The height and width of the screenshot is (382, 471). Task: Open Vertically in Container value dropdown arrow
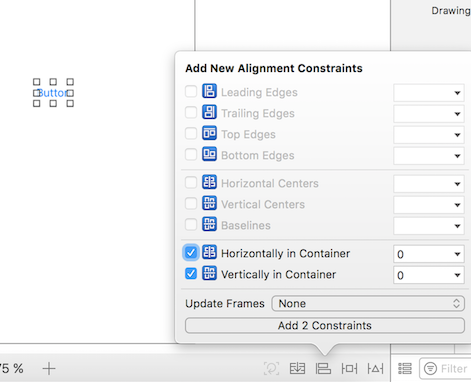coord(457,275)
